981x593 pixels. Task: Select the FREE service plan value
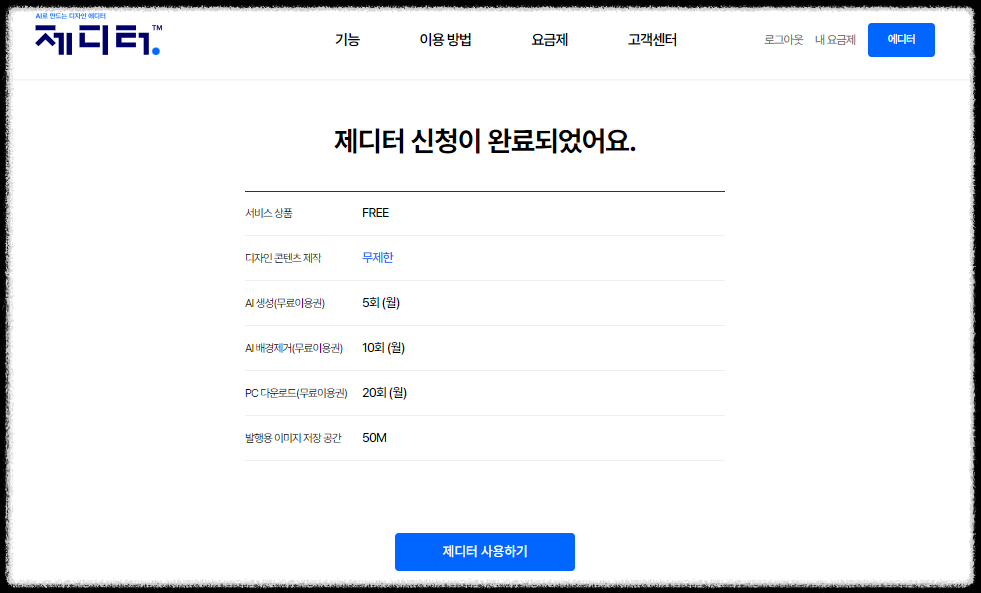(x=375, y=212)
